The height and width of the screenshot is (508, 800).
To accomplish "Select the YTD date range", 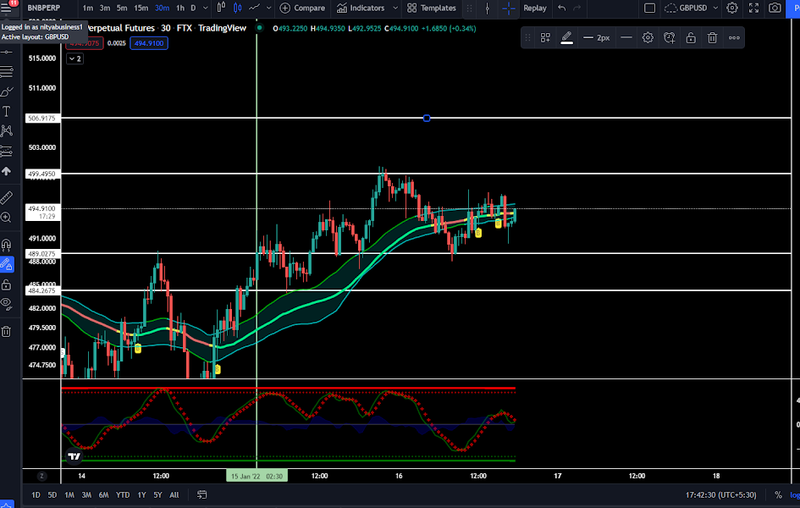I will [x=122, y=495].
